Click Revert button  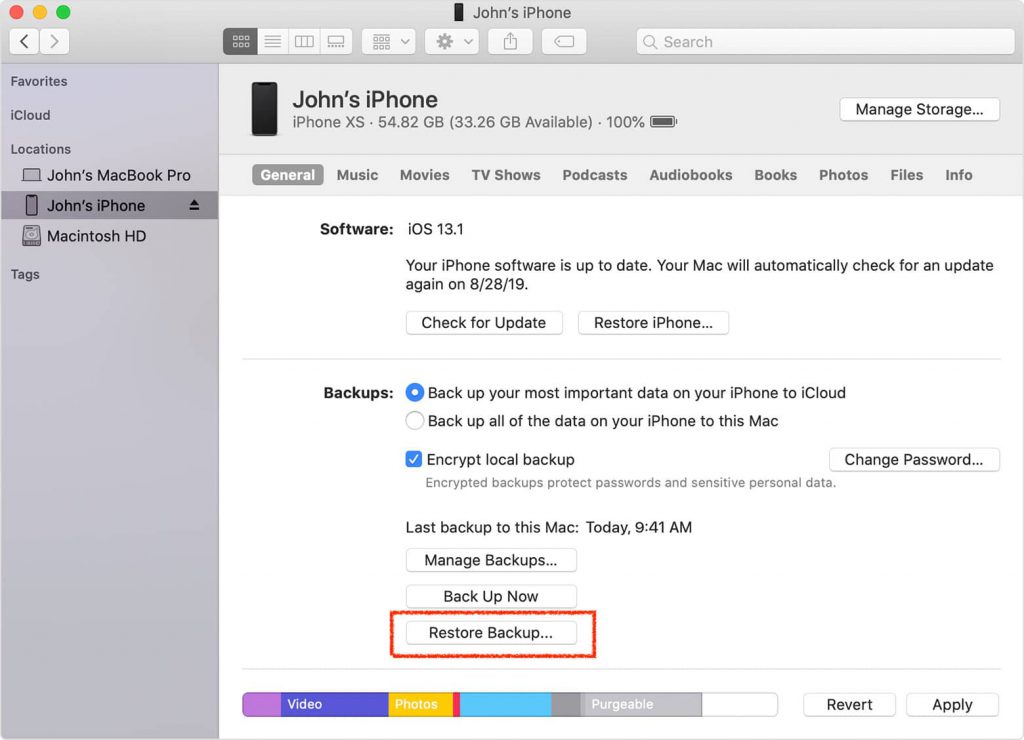[x=849, y=705]
